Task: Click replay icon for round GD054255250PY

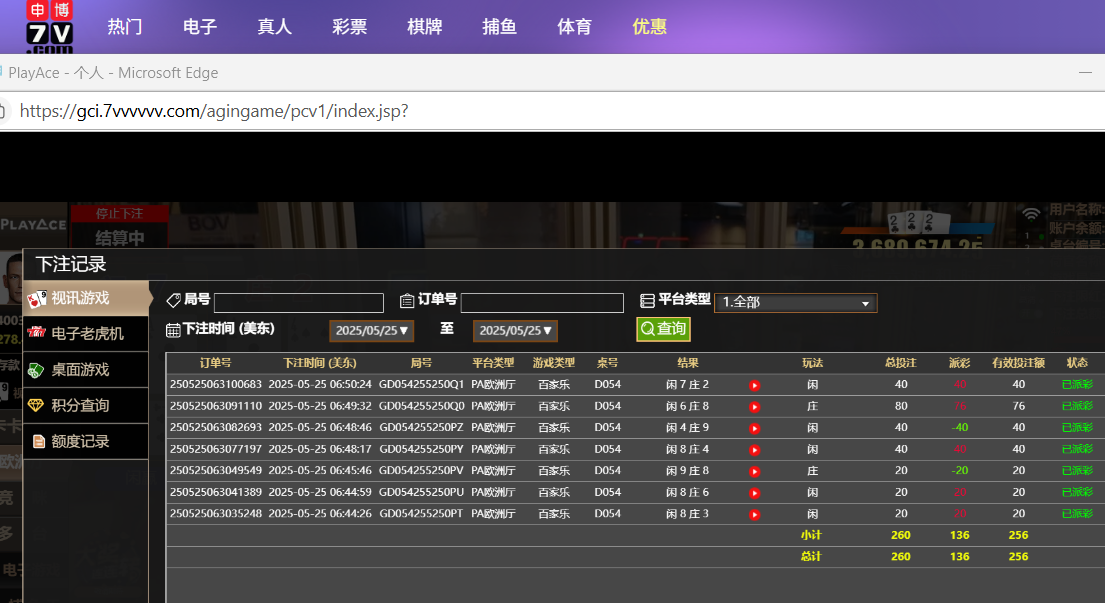Action: tap(754, 450)
